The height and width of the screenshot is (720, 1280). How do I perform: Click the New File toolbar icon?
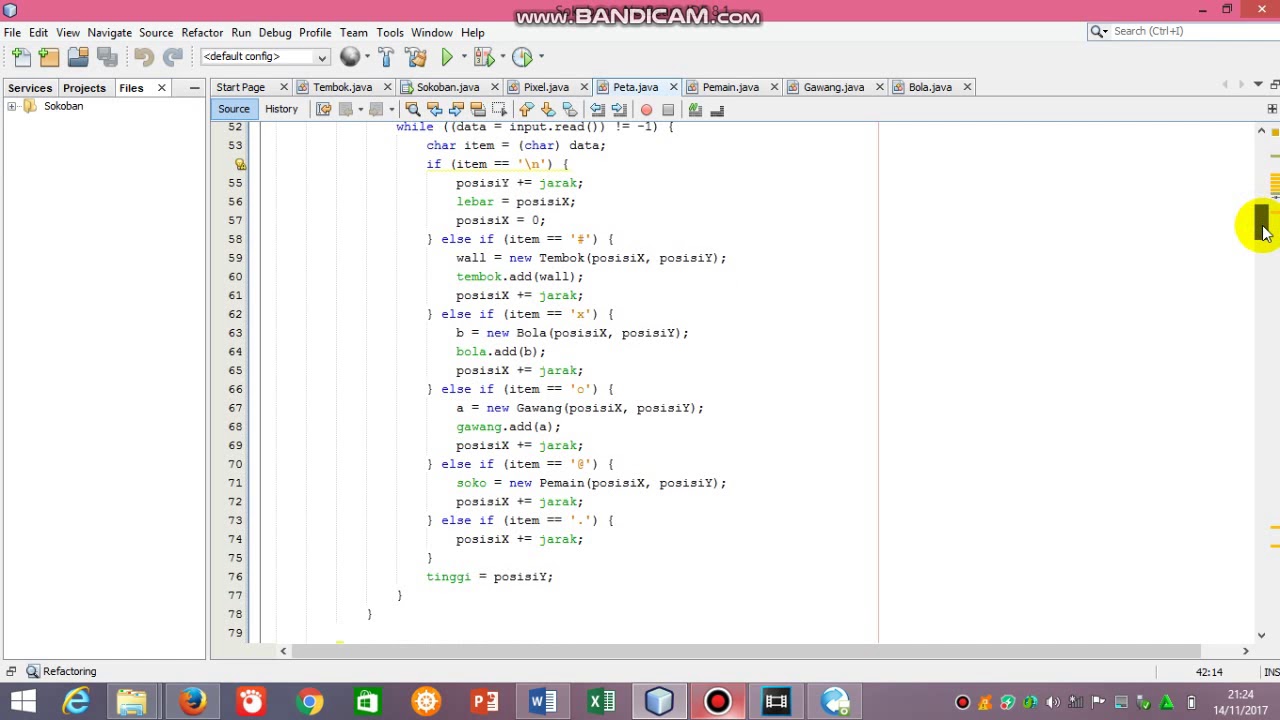click(21, 57)
